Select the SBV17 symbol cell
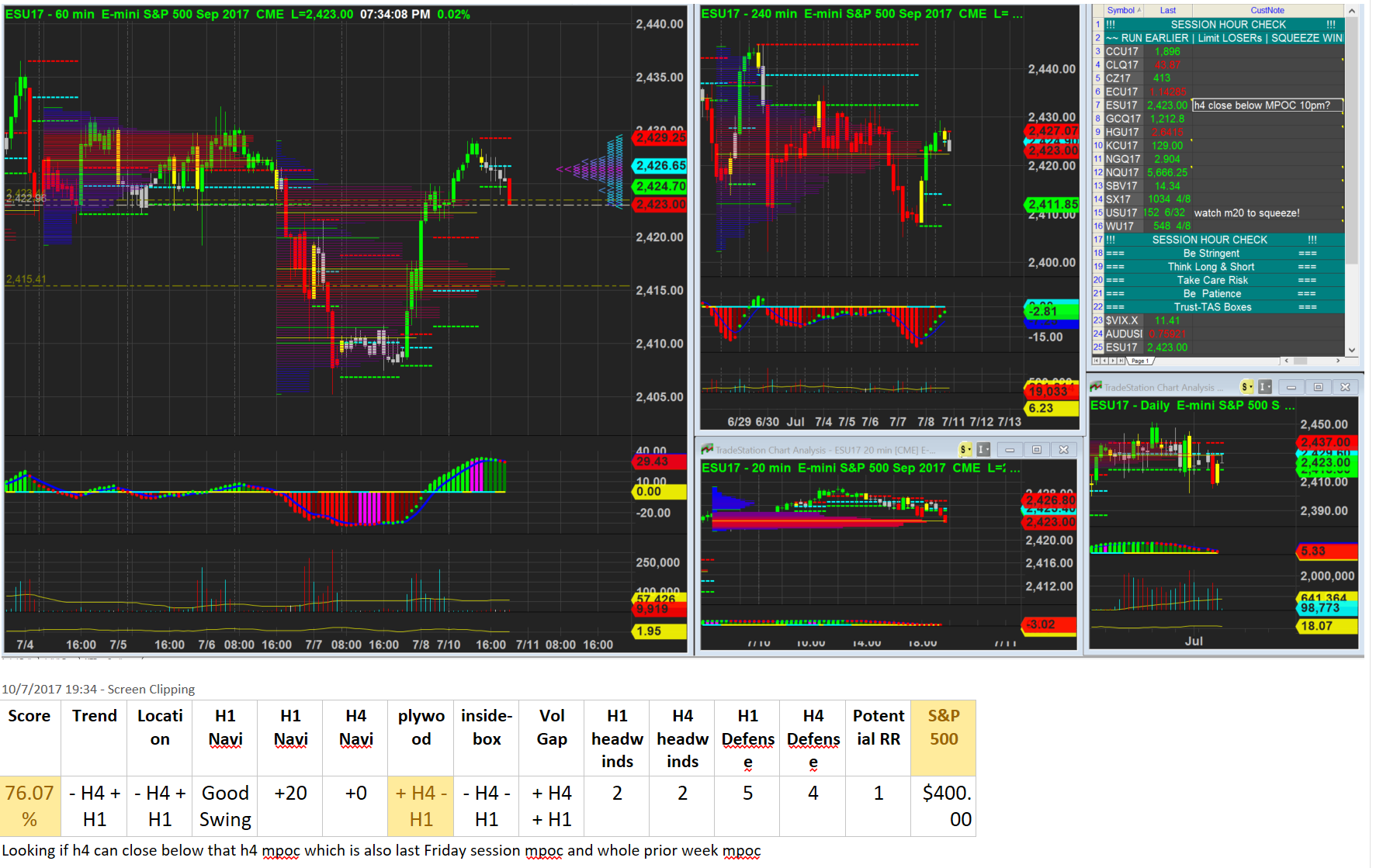Viewport: 1376px width, 868px height. (1122, 186)
